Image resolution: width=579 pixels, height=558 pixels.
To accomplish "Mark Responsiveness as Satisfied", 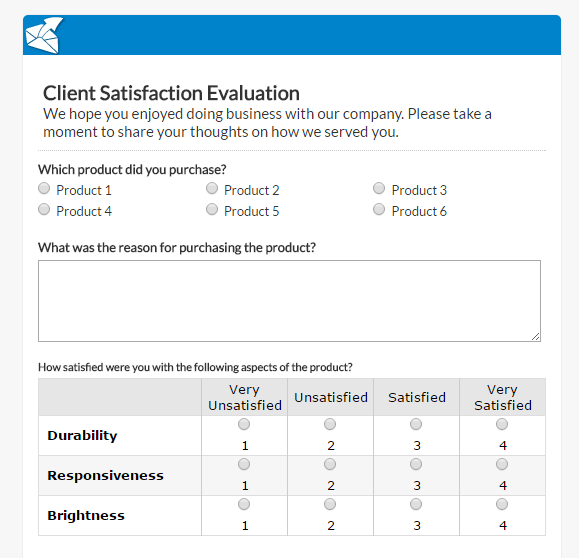I will click(x=416, y=464).
